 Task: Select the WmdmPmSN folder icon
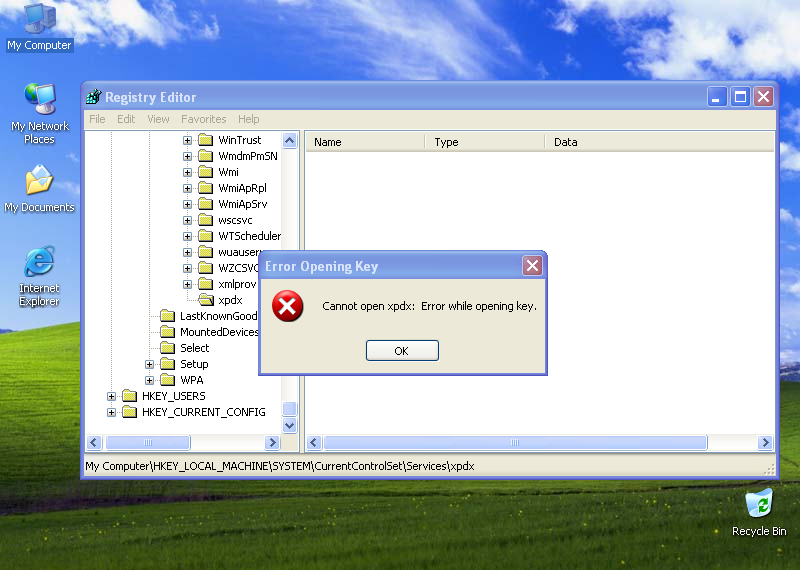click(x=205, y=156)
